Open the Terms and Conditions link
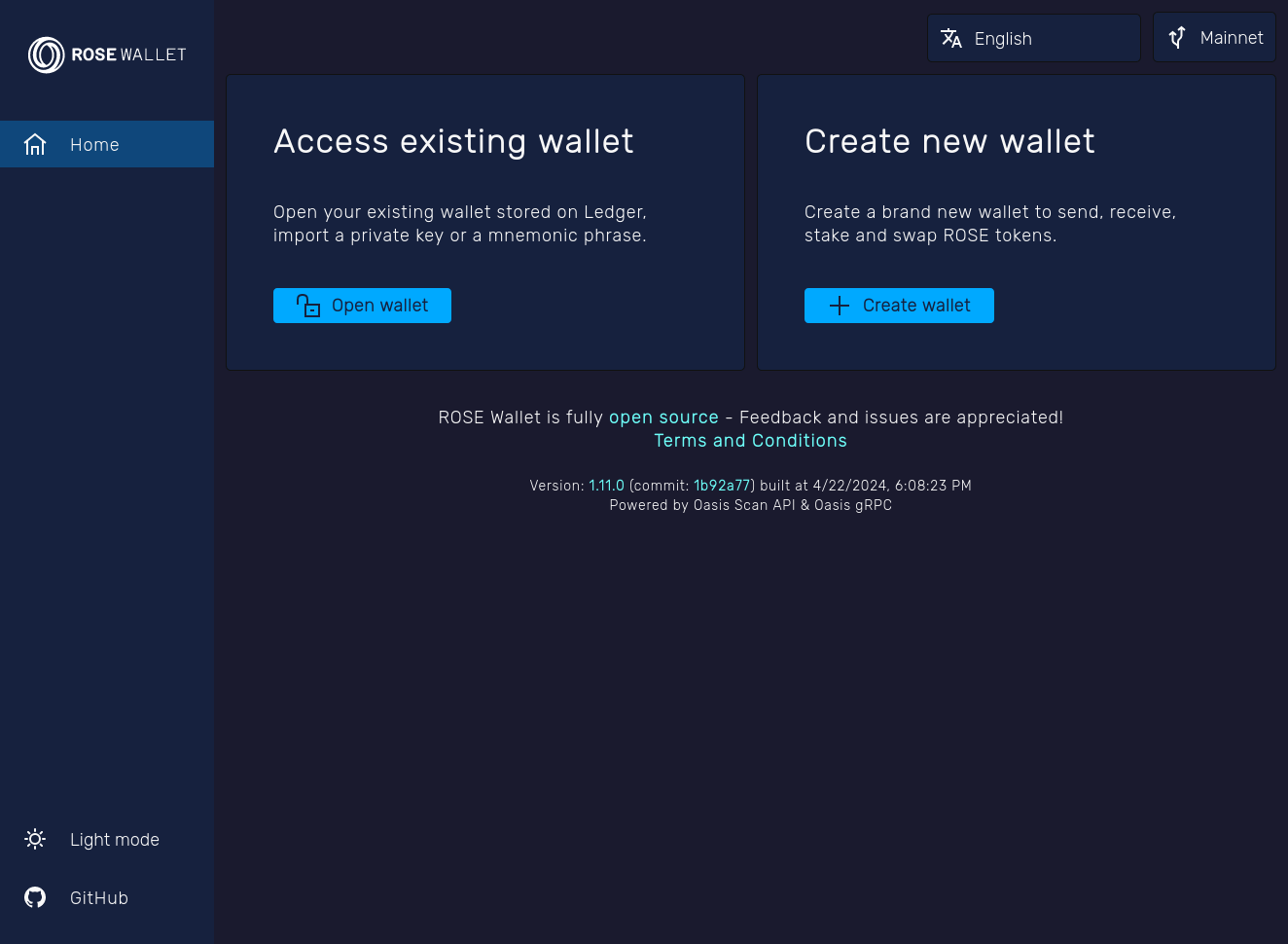This screenshot has width=1288, height=944. click(750, 441)
